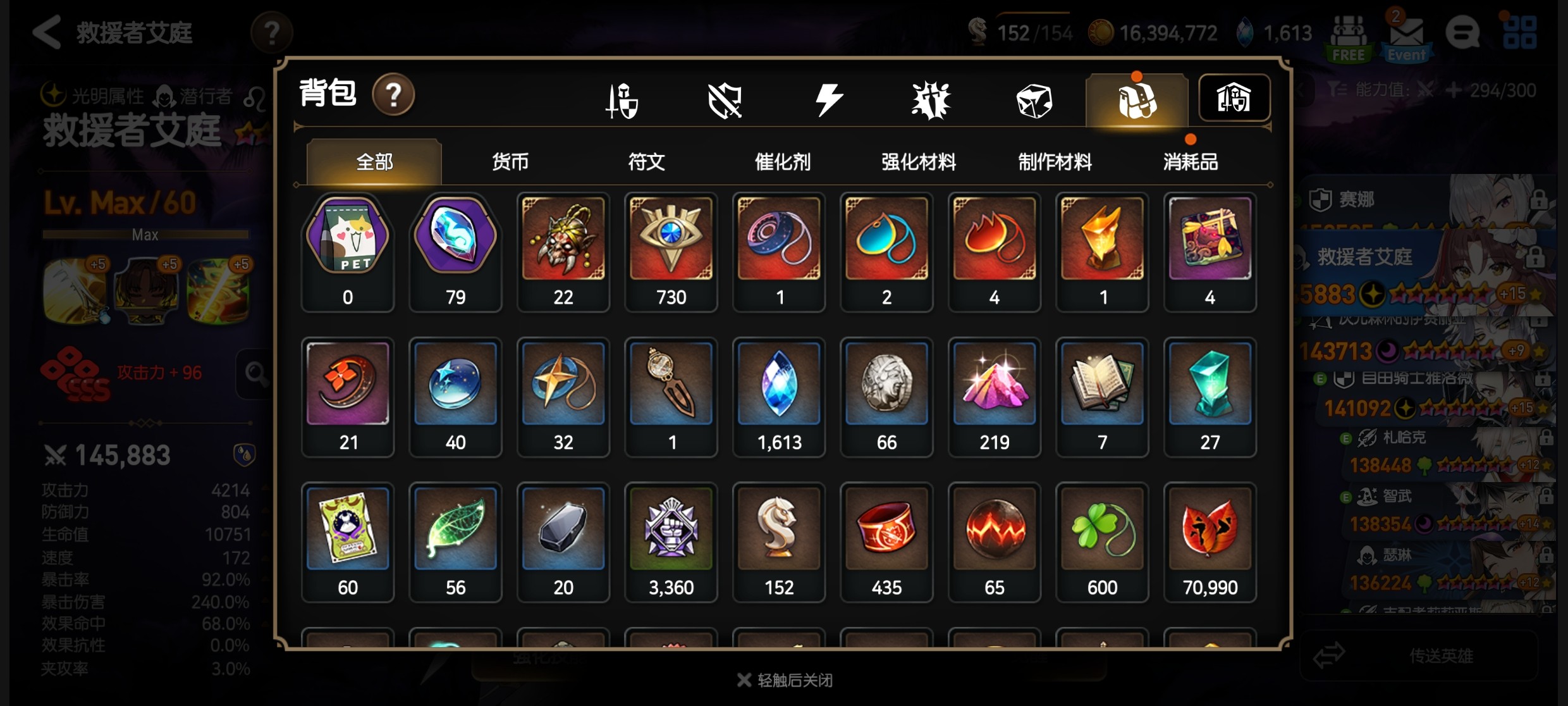Open the FREE gift icon

[x=1349, y=38]
